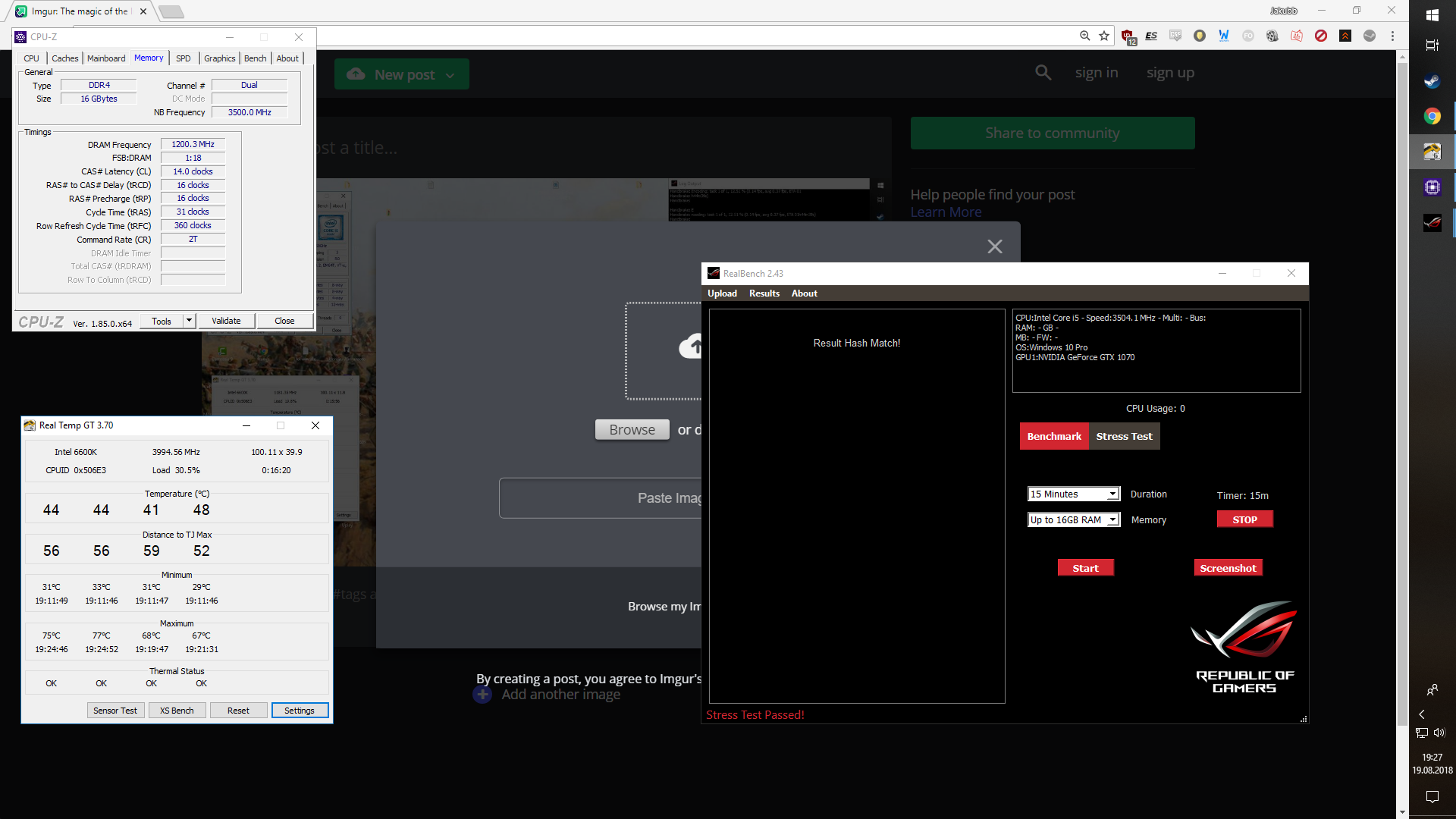This screenshot has height=819, width=1456.
Task: Open Chrome three-dot menu
Action: (1392, 36)
